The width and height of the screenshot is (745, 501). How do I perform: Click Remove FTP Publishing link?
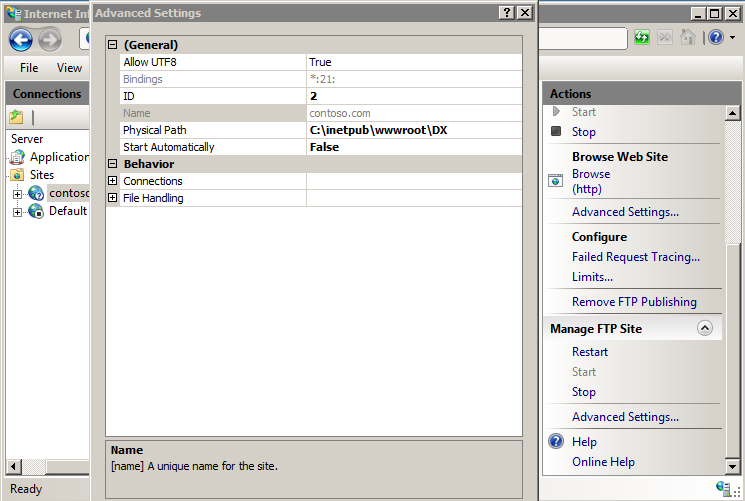[634, 301]
